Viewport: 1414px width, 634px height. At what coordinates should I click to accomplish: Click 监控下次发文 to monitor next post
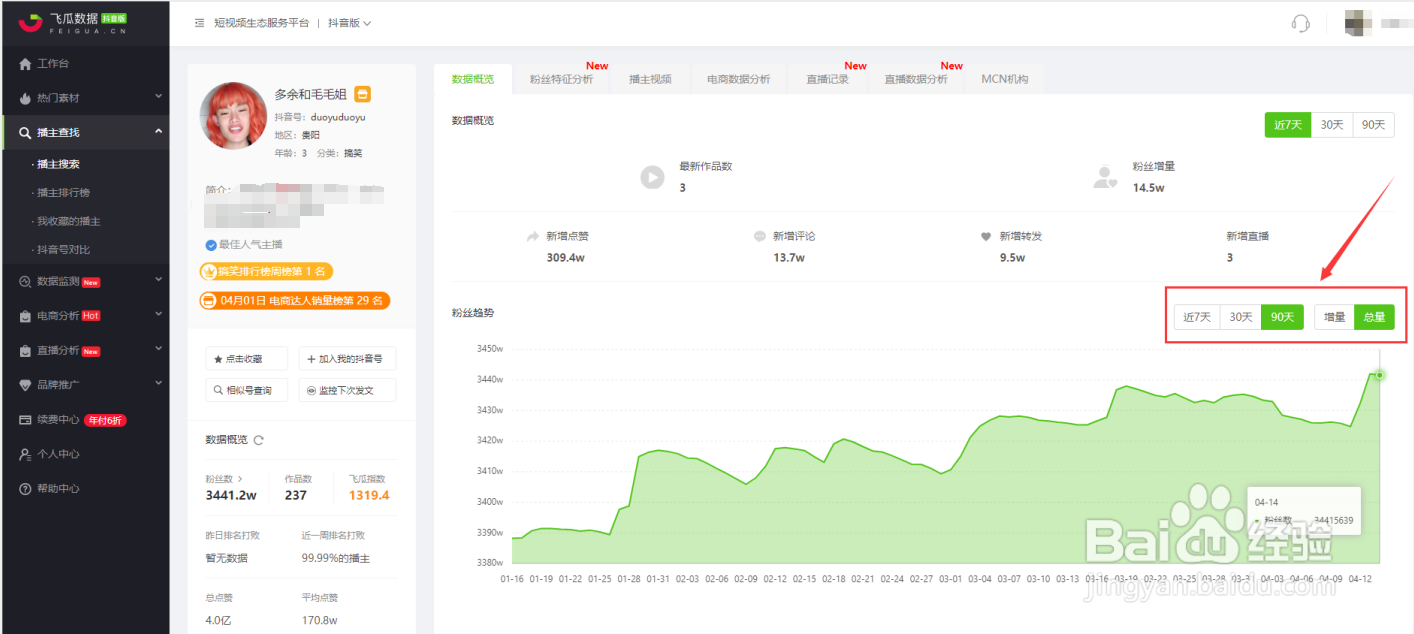tap(345, 389)
